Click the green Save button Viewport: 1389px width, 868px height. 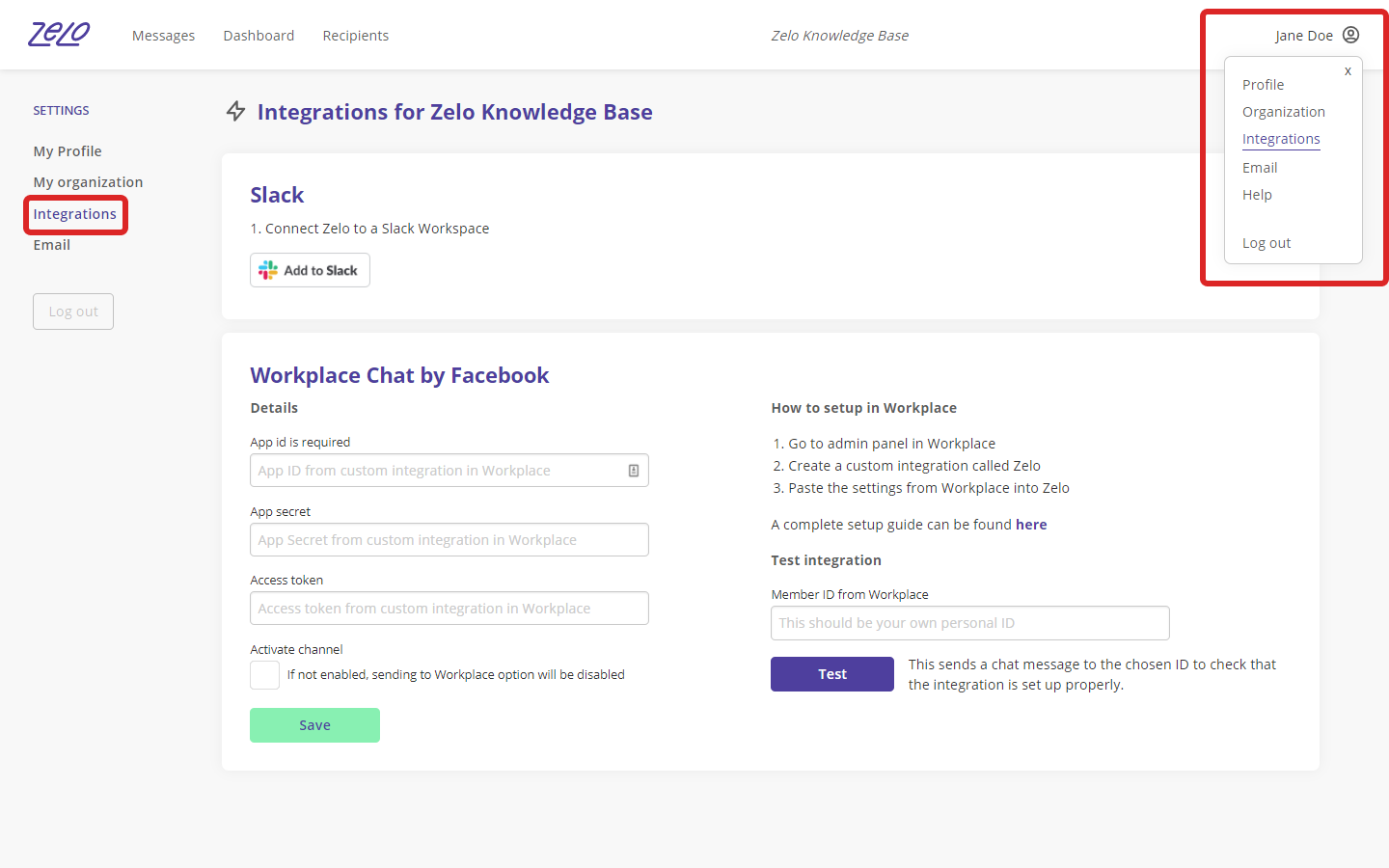click(x=314, y=725)
